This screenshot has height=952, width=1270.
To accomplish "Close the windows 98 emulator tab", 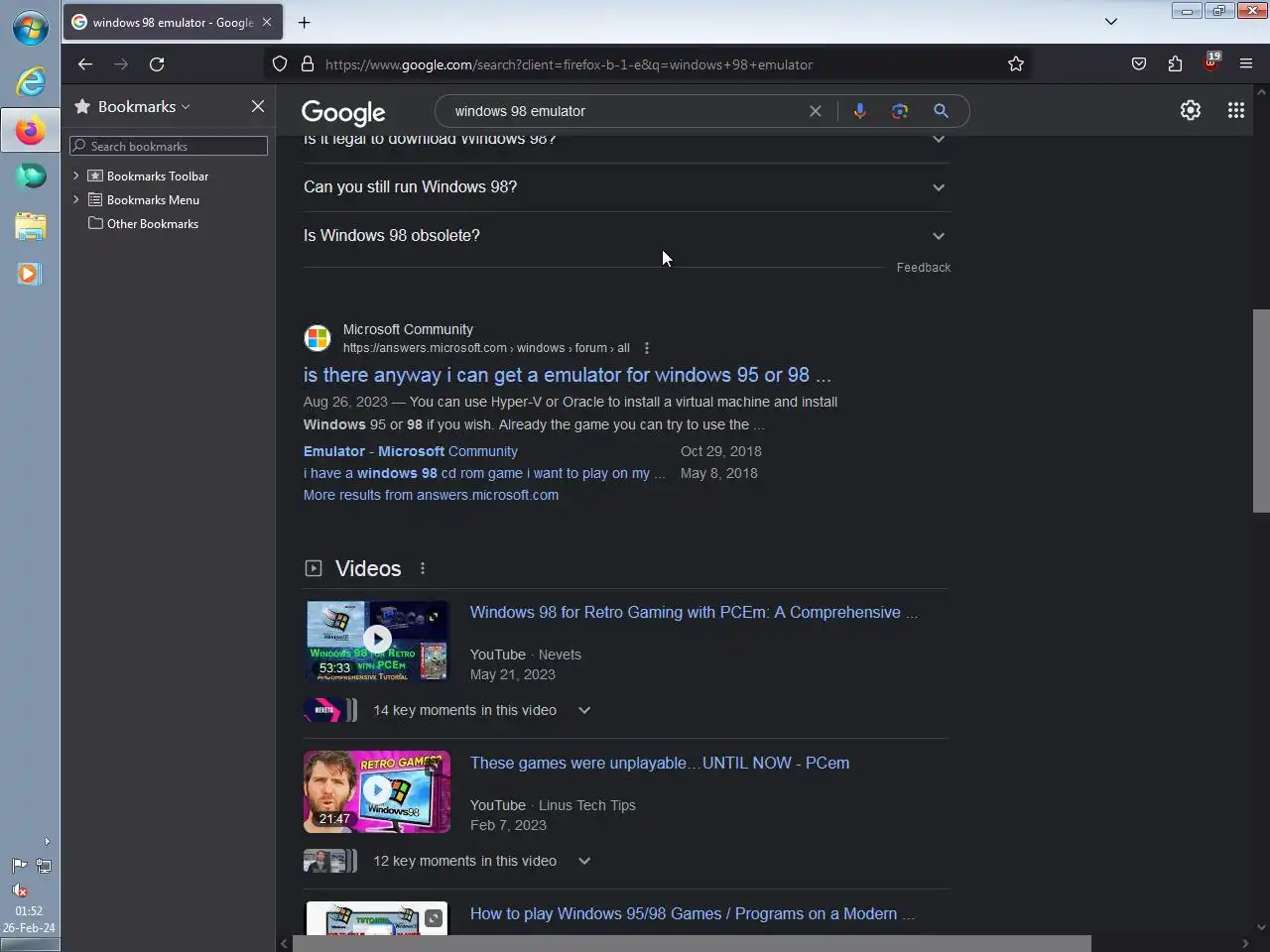I will click(267, 22).
